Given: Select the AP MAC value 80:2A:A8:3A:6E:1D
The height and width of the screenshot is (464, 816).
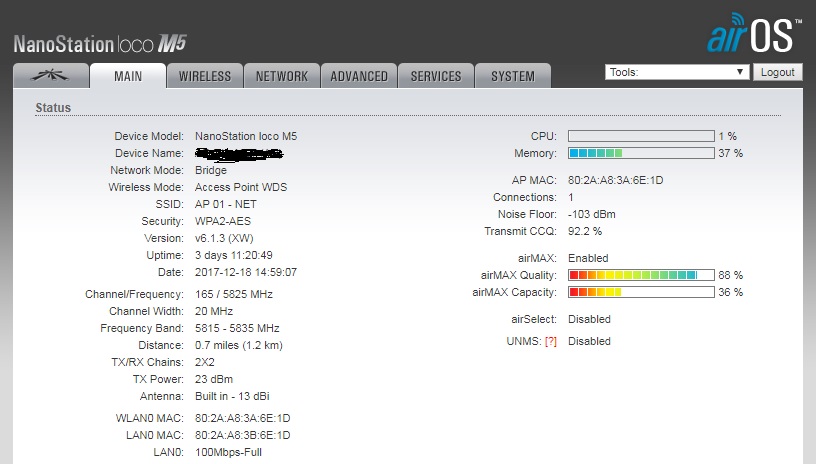Looking at the screenshot, I should 616,181.
